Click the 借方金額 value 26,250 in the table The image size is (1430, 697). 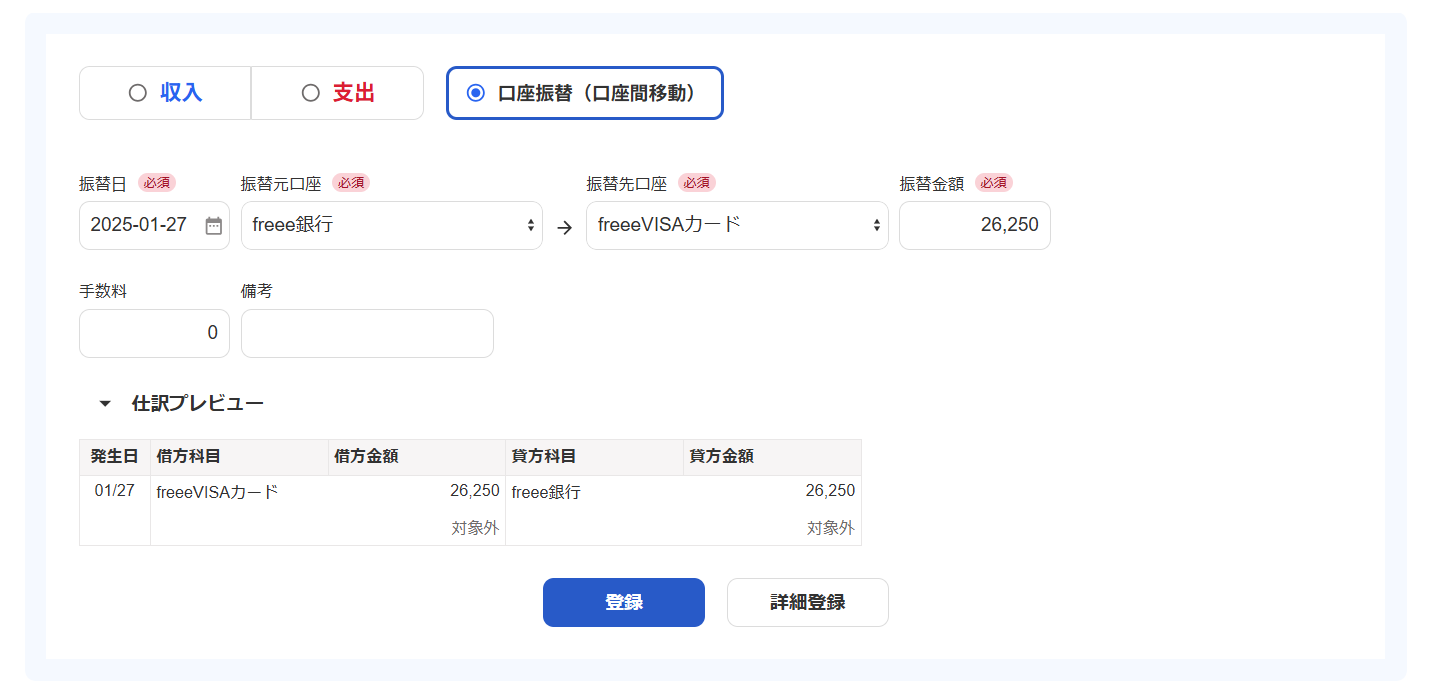click(x=474, y=491)
